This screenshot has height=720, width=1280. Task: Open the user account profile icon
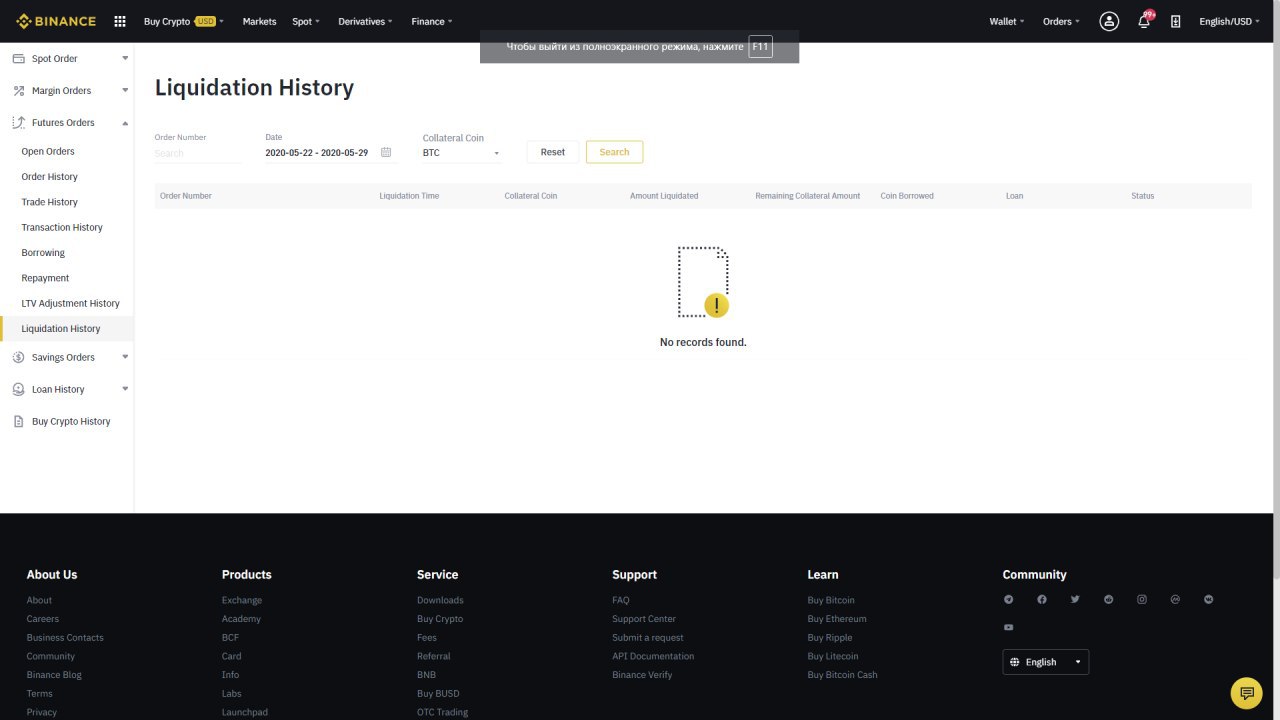coord(1109,21)
